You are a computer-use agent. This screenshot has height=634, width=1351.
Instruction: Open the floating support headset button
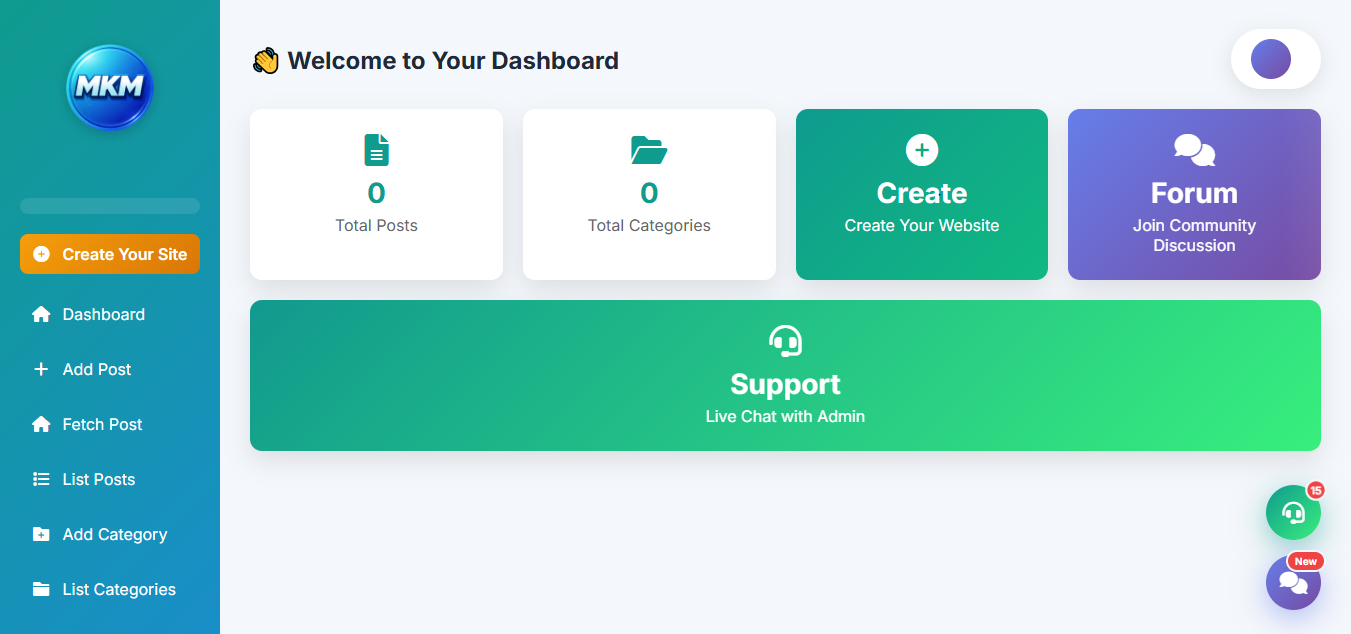click(1293, 512)
